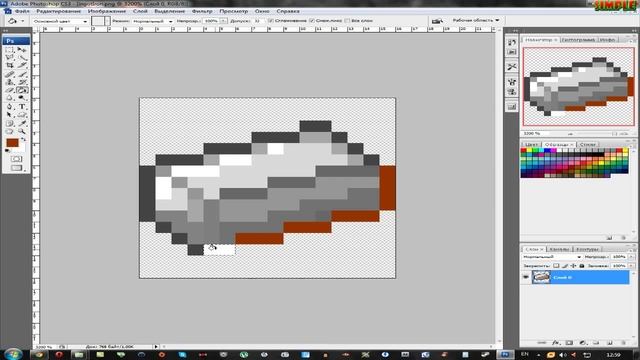Hide the Слой 0 layer visibility
Screen dimensions: 640x360
tap(526, 277)
